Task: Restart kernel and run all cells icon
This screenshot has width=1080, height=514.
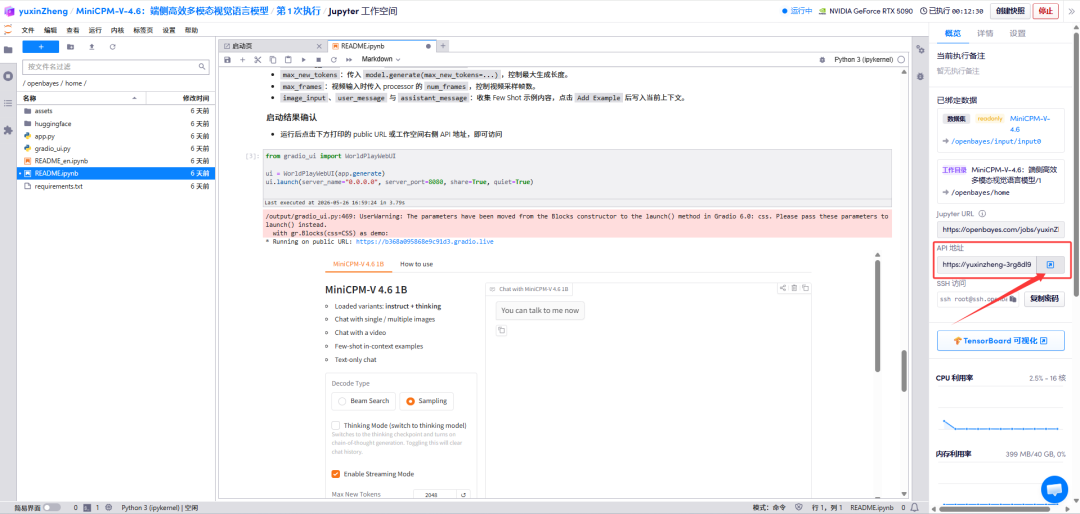Action: 349,60
